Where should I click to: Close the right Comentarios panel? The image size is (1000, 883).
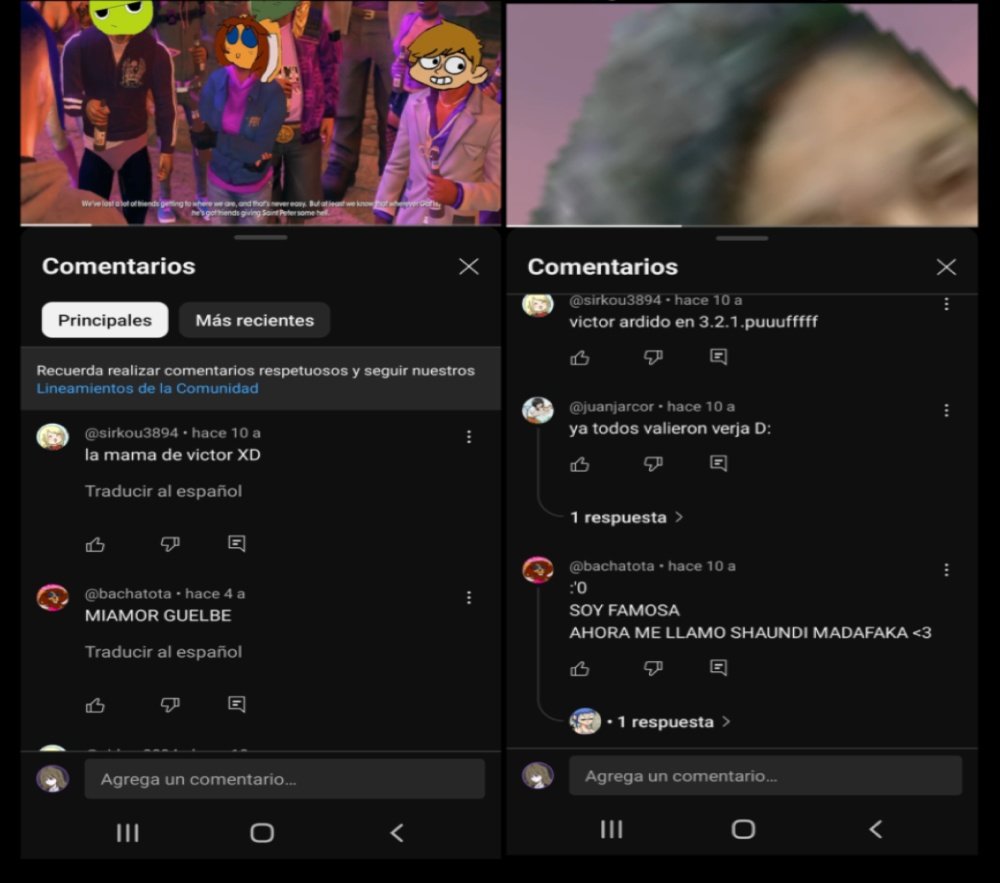click(946, 266)
